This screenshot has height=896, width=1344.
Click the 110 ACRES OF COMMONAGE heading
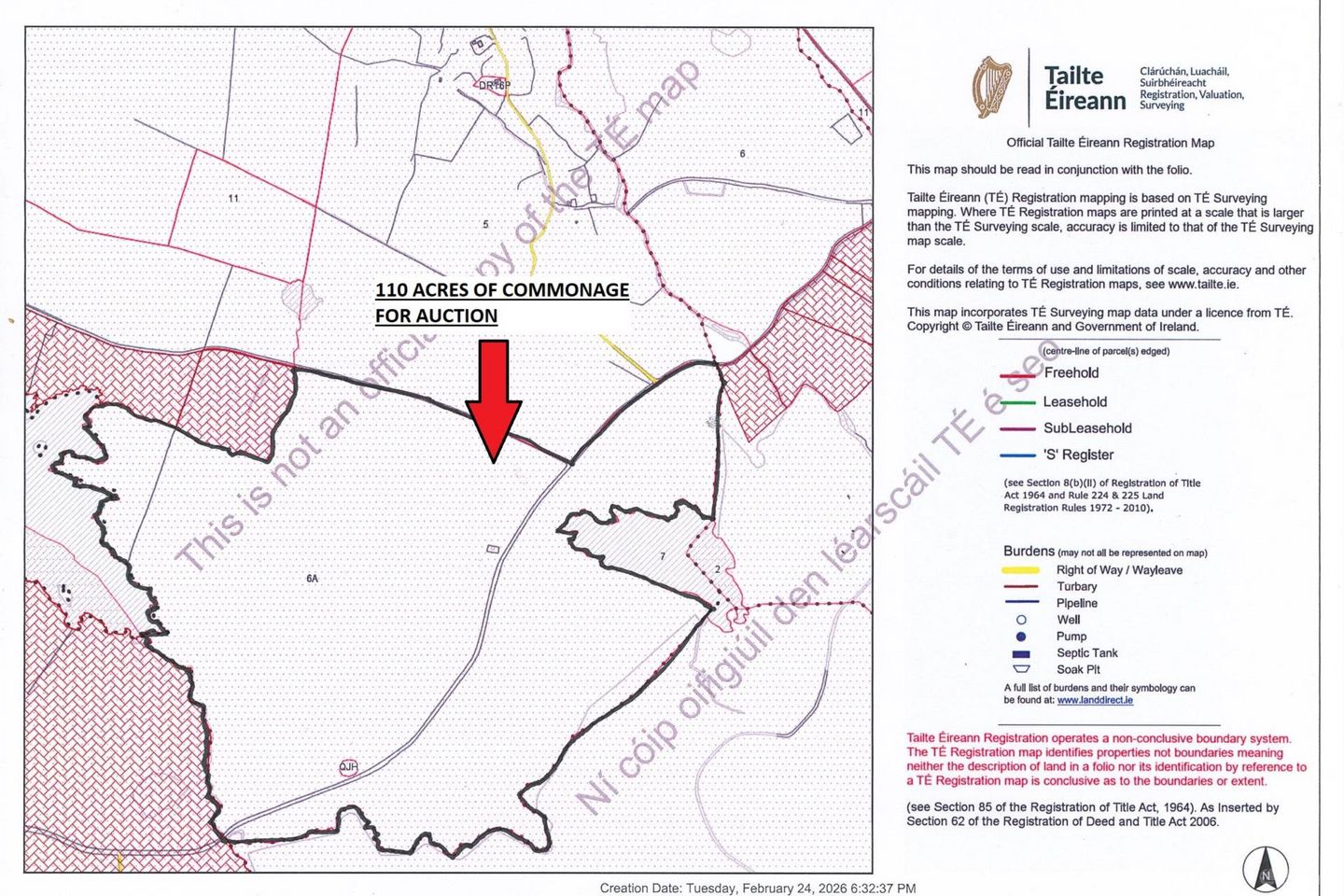[x=501, y=290]
